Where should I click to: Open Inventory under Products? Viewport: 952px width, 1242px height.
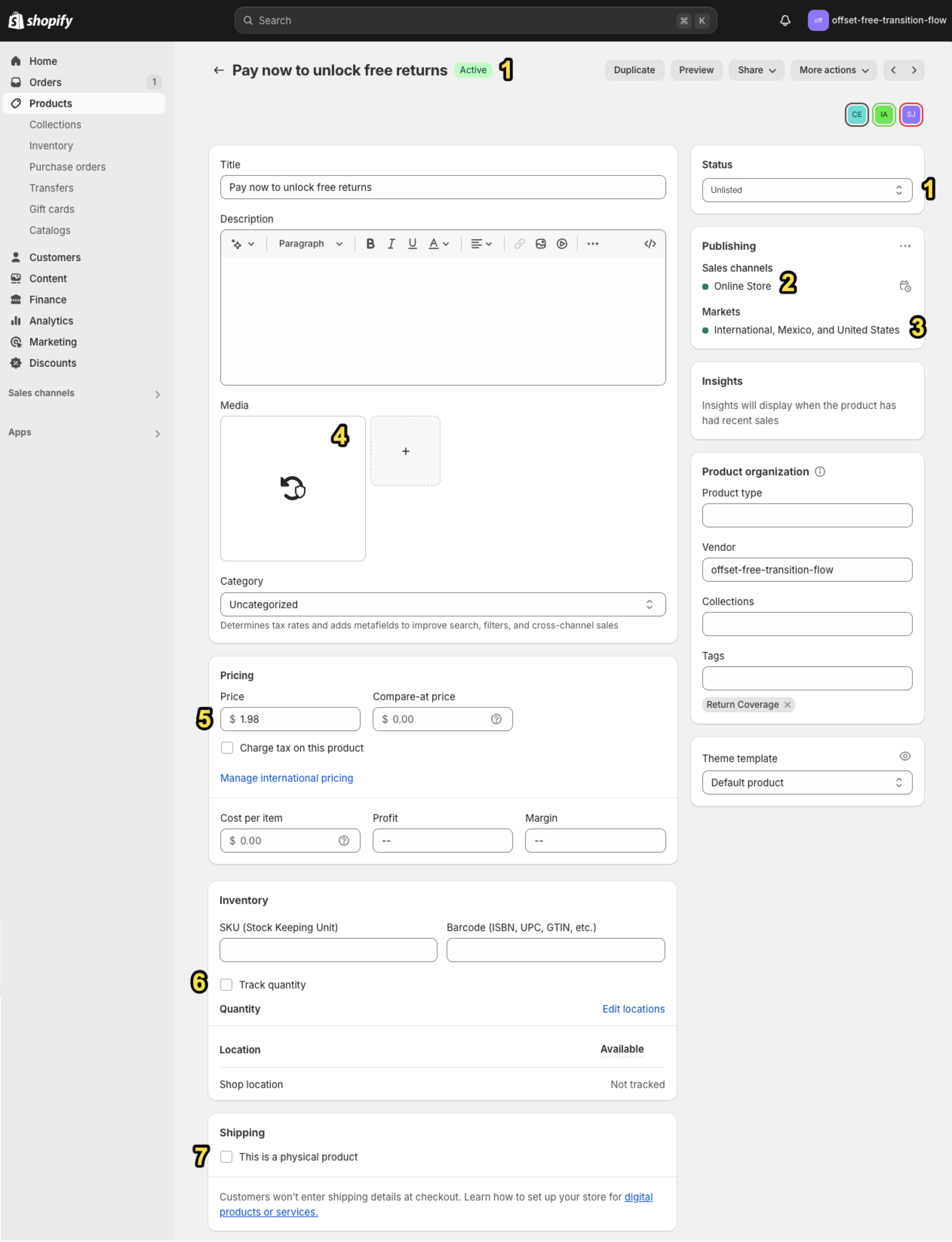coord(51,146)
